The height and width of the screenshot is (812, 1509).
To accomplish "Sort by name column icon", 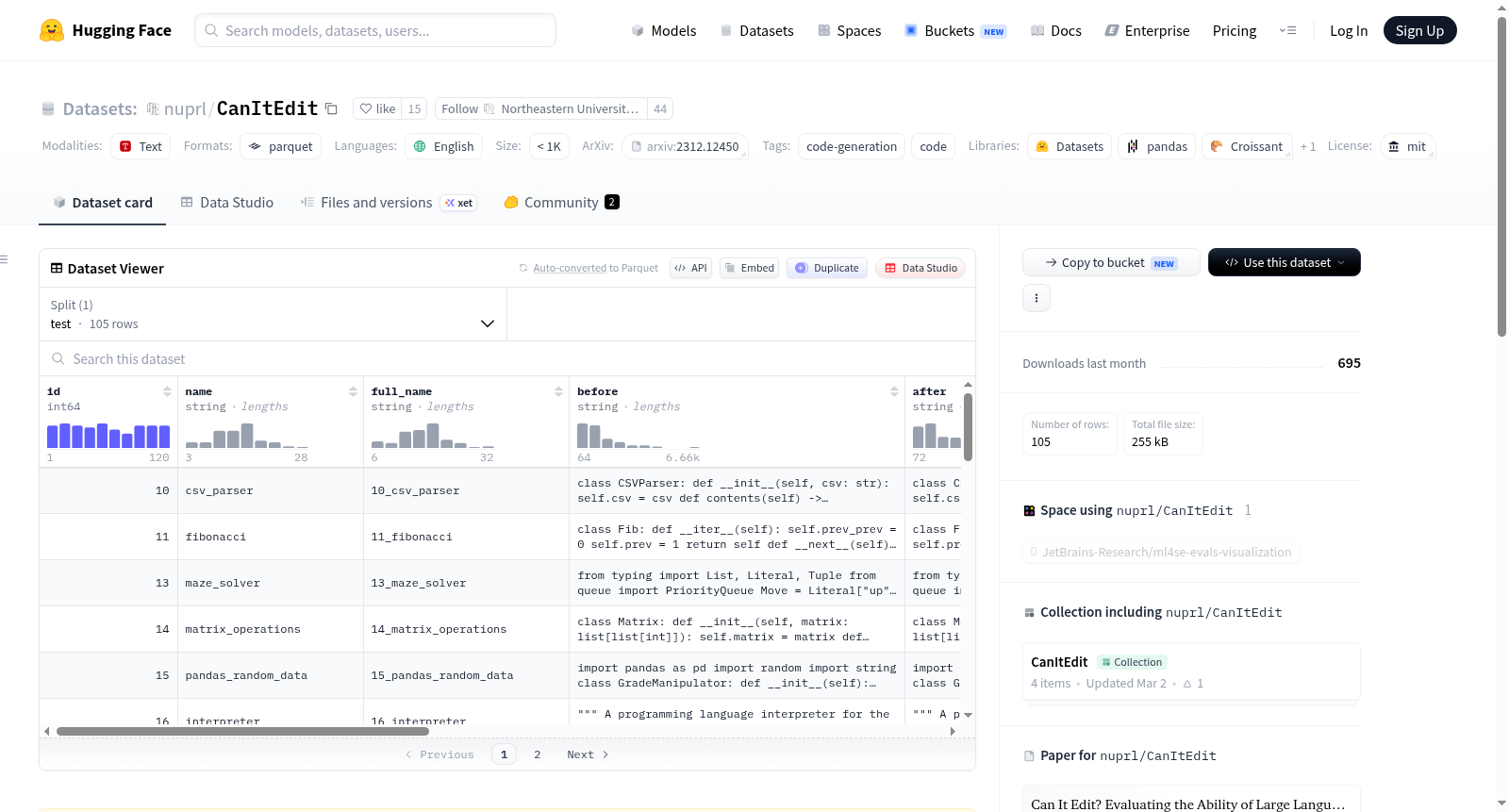I will (x=353, y=391).
